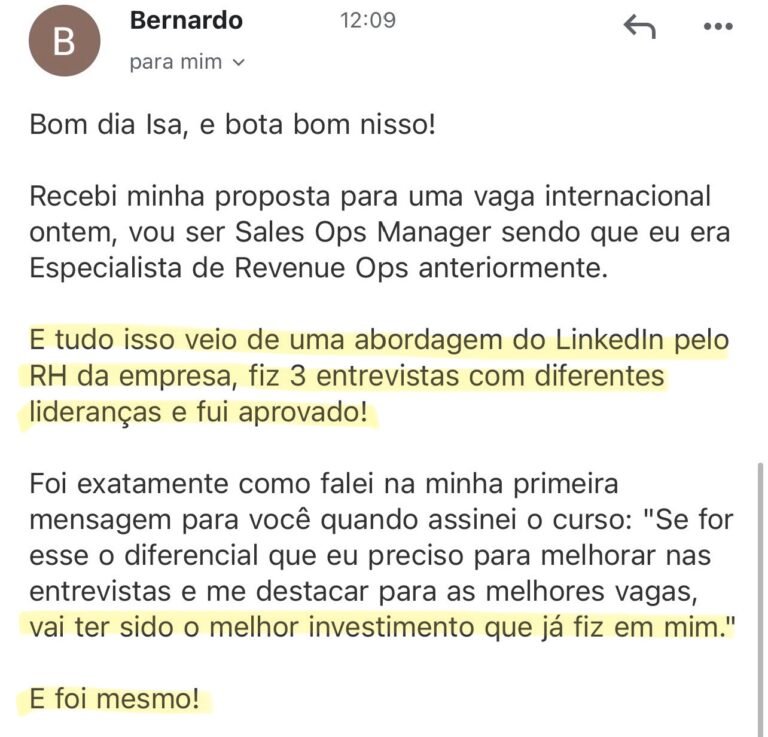Click highlighted "vai ter sido o melhor investimento"

(250, 627)
